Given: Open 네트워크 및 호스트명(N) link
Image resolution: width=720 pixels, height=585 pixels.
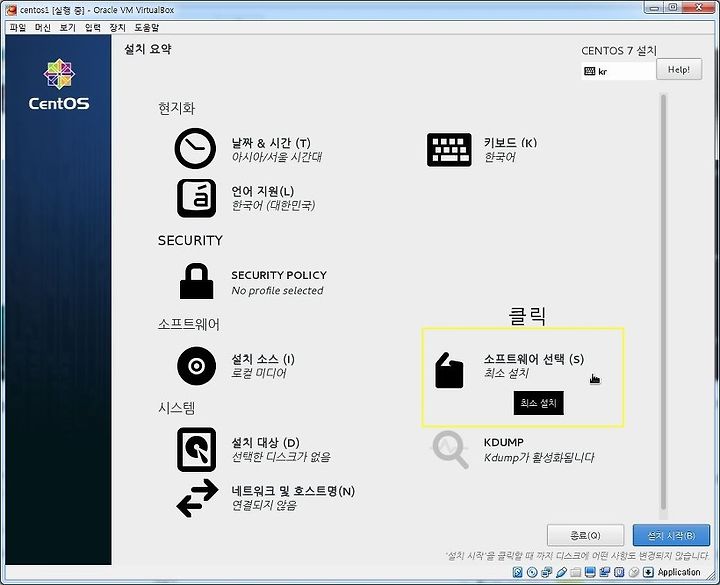Looking at the screenshot, I should tap(293, 491).
